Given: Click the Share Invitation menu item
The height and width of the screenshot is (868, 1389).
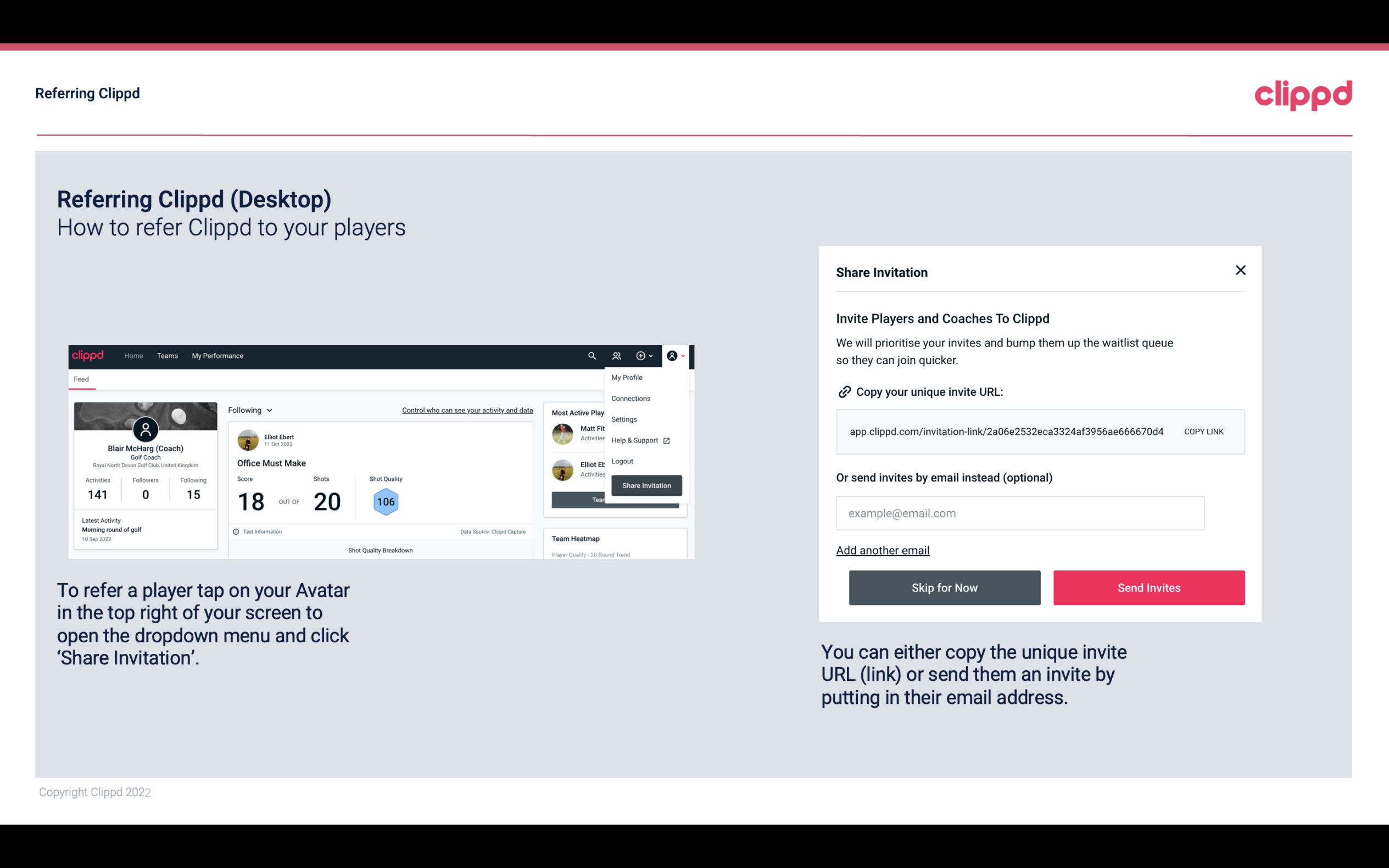Looking at the screenshot, I should tap(646, 485).
